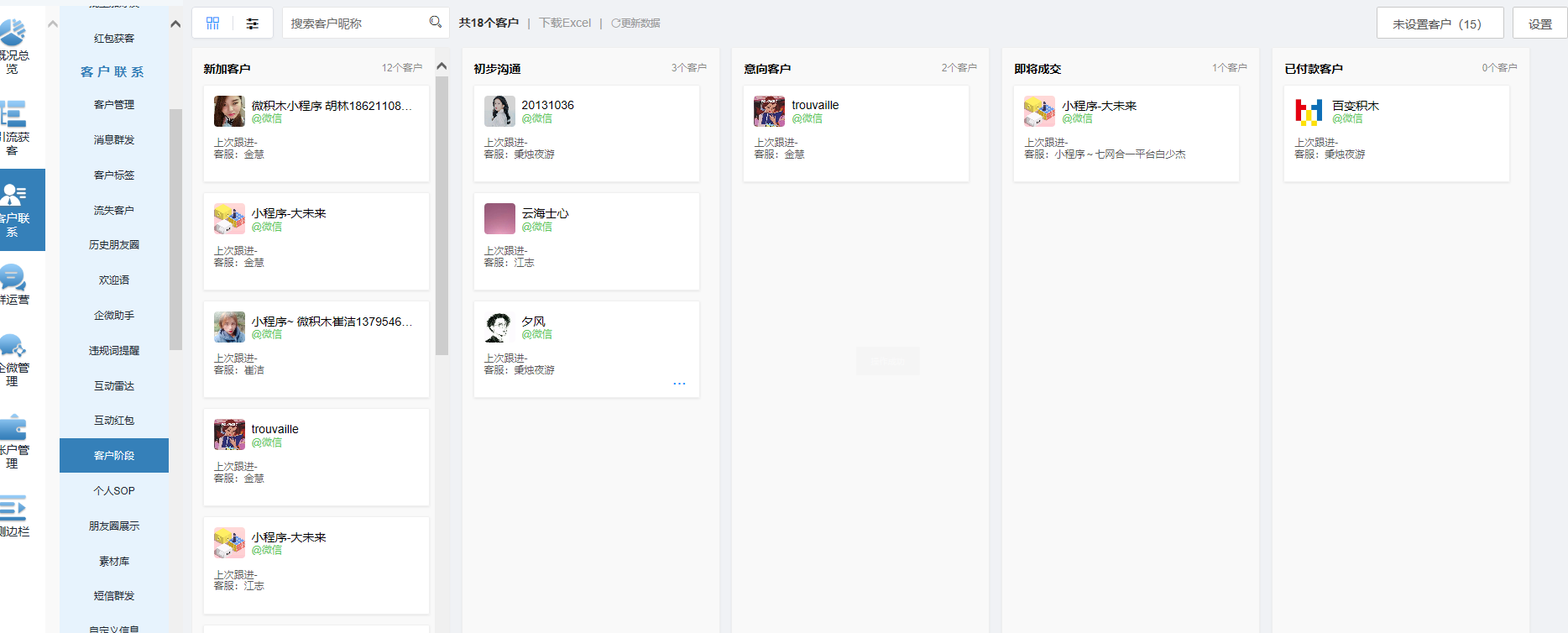
Task: Click the 客户联系 section heading
Action: 112,72
